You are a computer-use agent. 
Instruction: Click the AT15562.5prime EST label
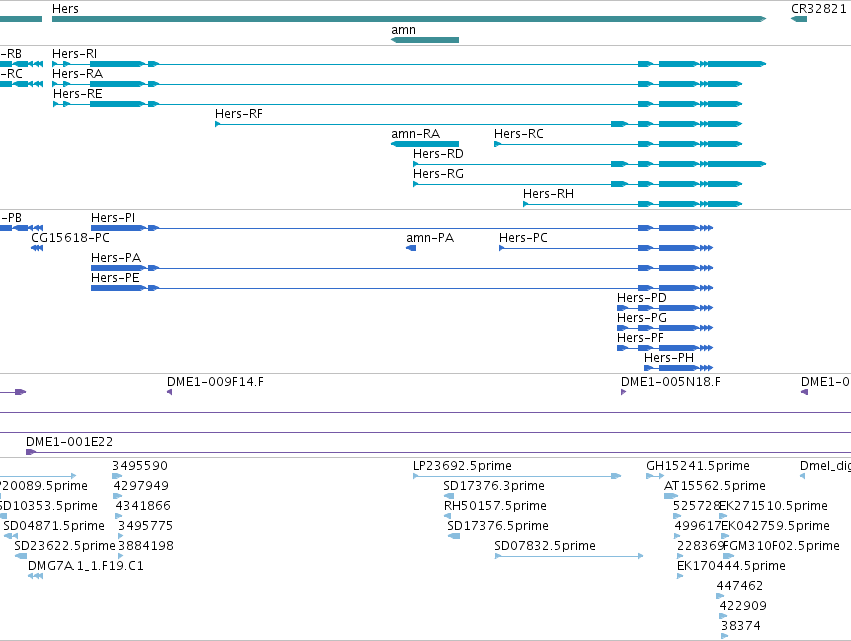click(x=715, y=486)
